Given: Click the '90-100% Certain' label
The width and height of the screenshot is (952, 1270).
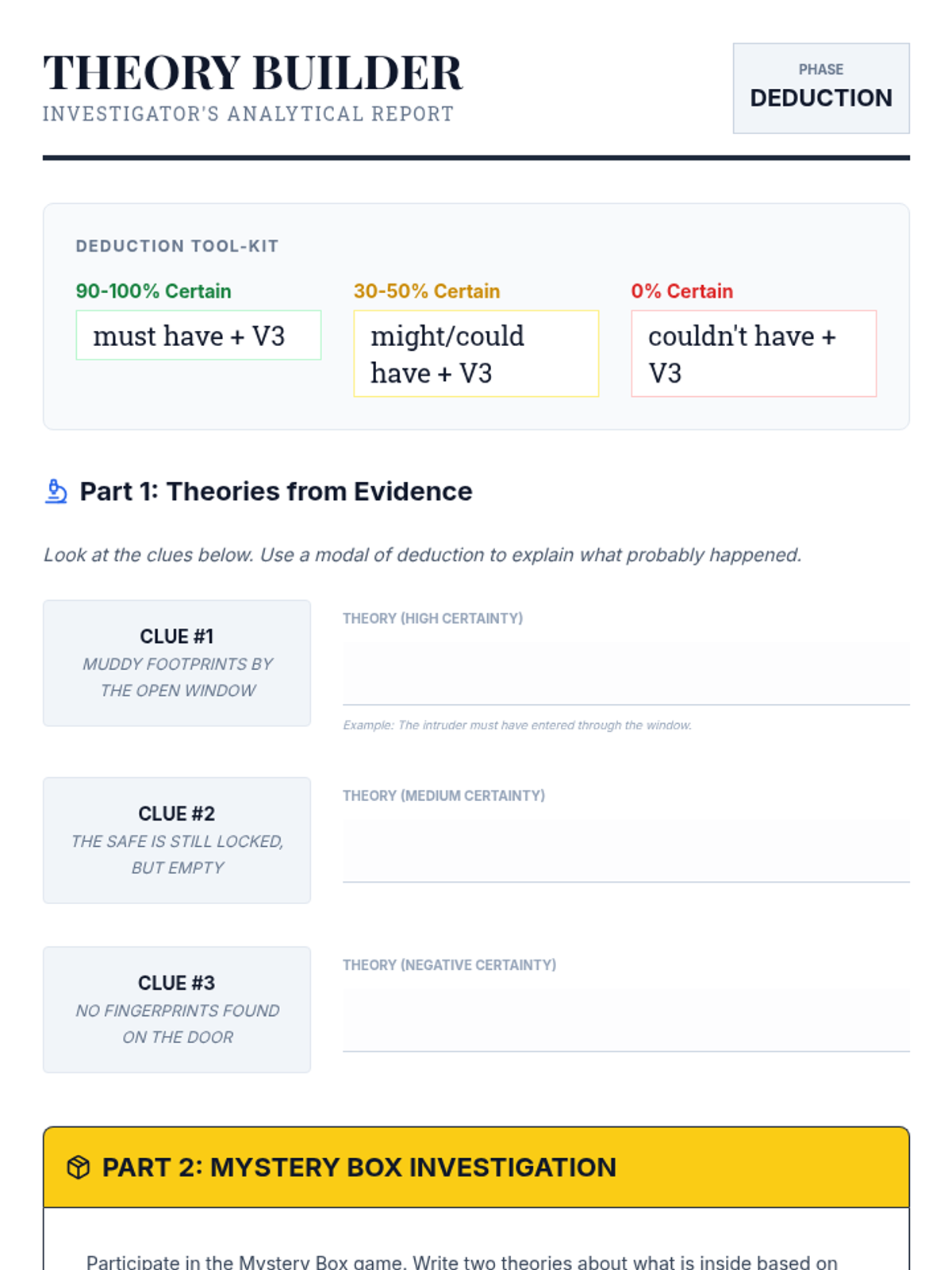Looking at the screenshot, I should click(x=153, y=291).
